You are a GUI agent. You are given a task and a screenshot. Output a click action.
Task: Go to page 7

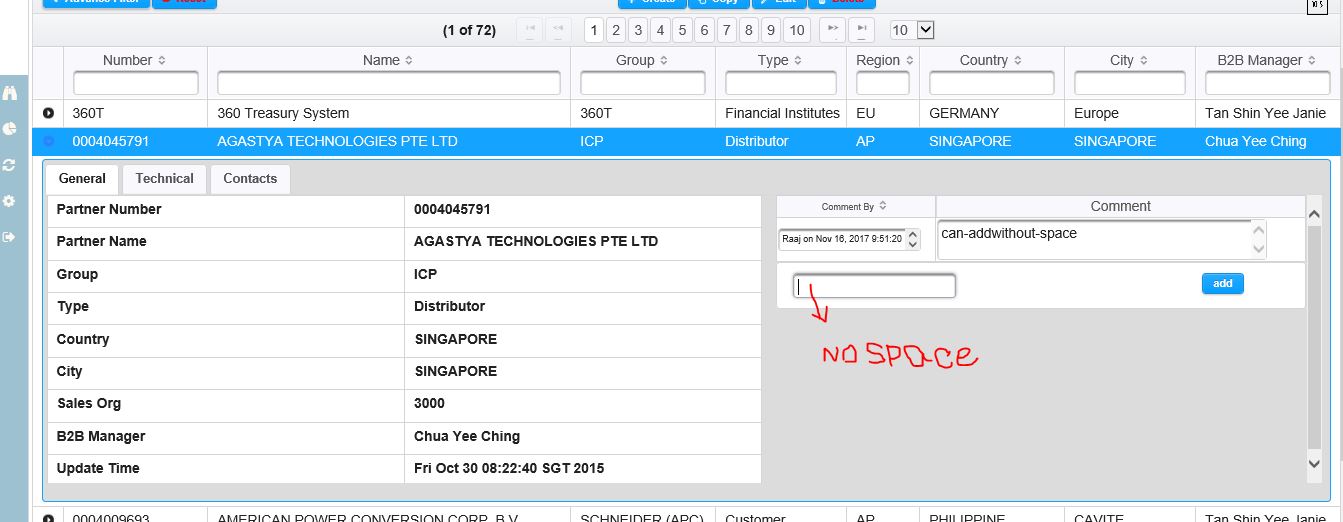point(726,30)
